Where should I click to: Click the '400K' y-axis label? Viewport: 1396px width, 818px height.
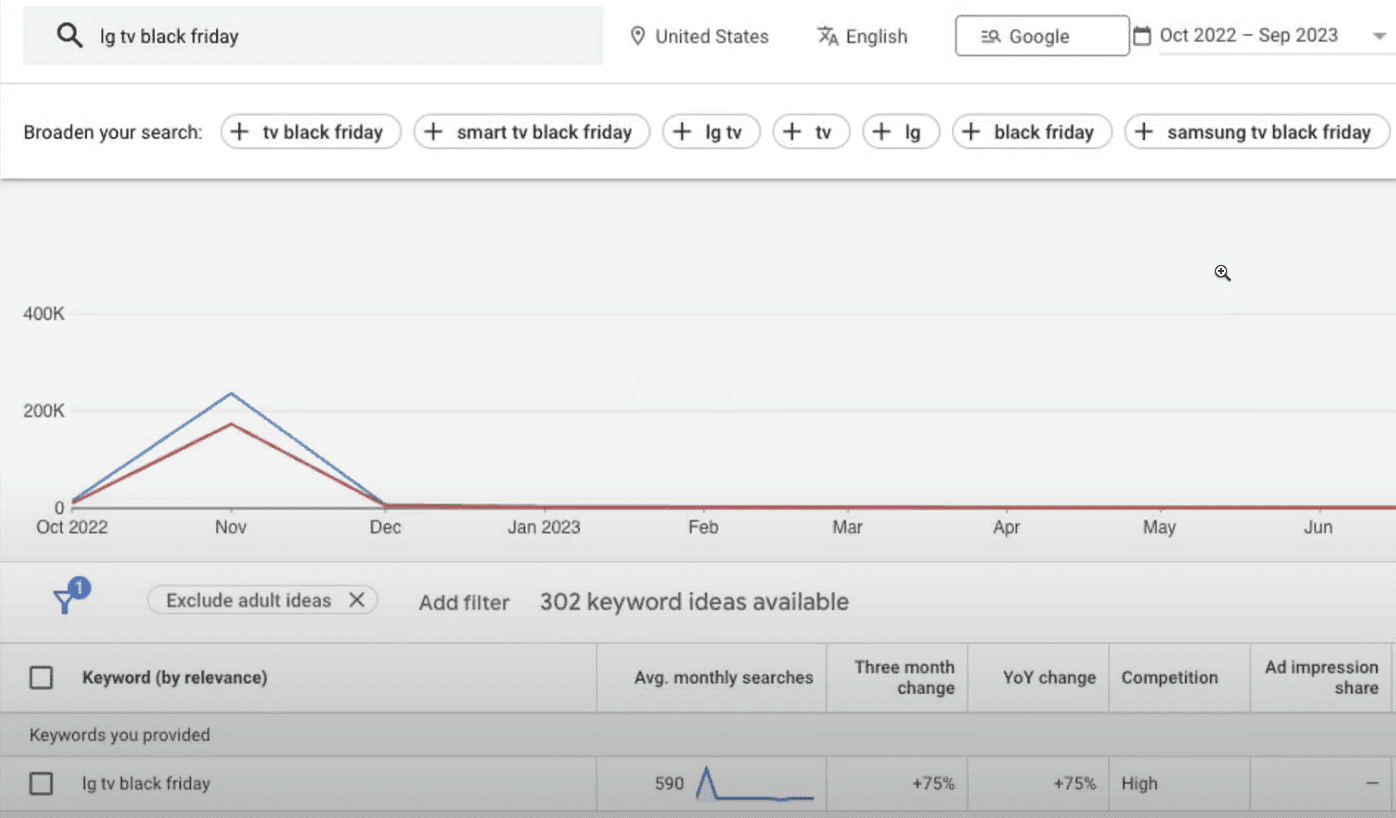point(44,314)
